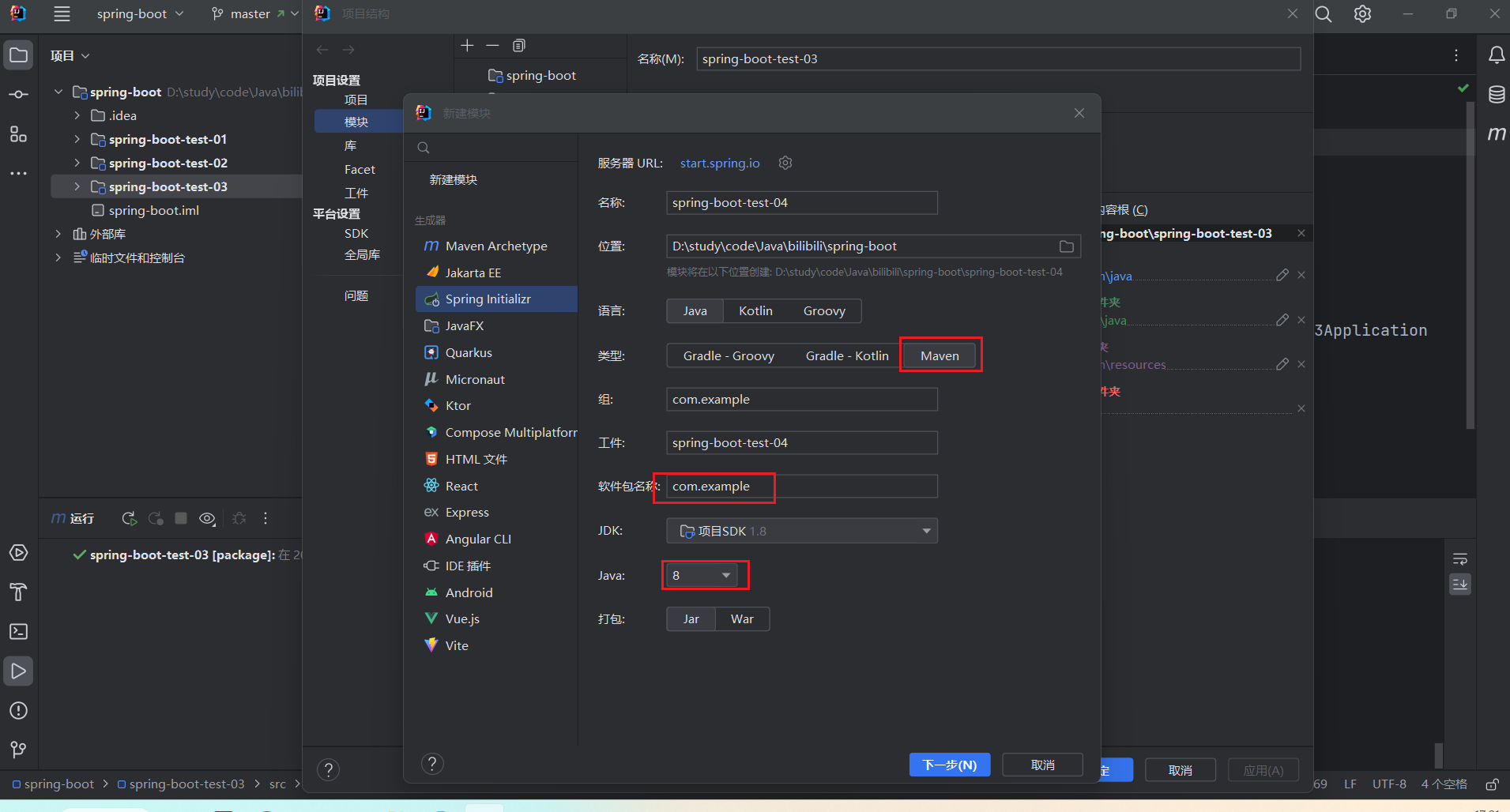Viewport: 1510px width, 812px height.
Task: Click the package name field
Action: coord(801,487)
